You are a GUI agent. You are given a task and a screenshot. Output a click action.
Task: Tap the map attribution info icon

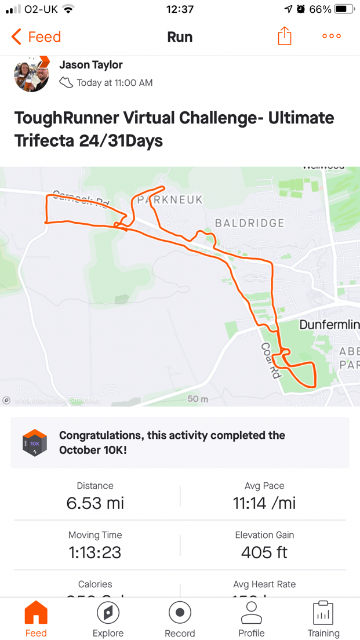(6, 400)
